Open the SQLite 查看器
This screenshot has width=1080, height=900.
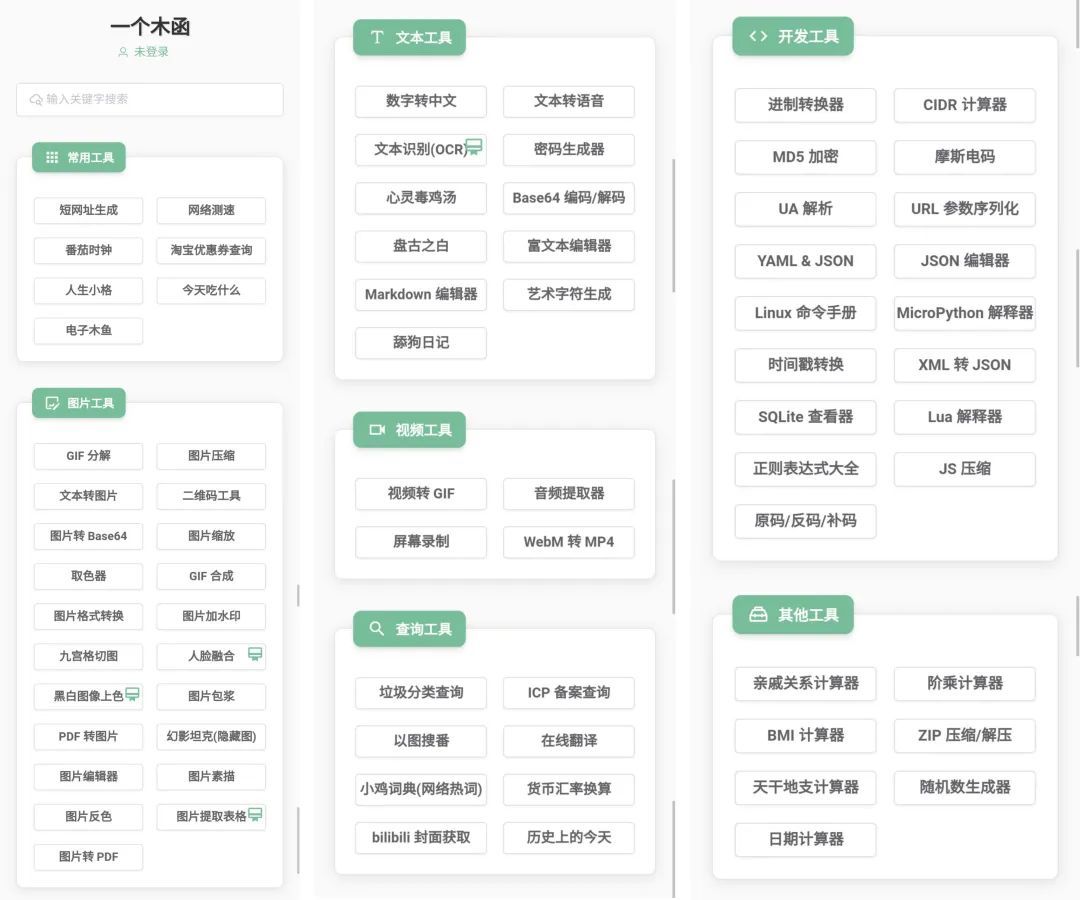[x=805, y=417]
